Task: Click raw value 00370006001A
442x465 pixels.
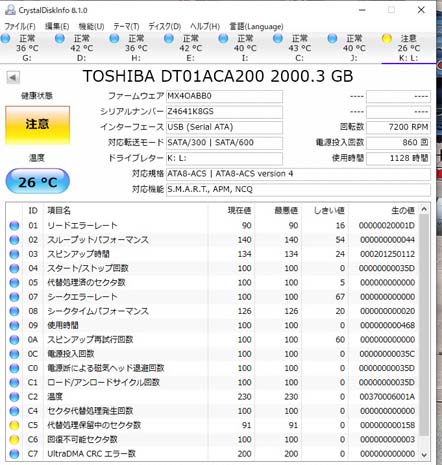Action: pos(387,397)
